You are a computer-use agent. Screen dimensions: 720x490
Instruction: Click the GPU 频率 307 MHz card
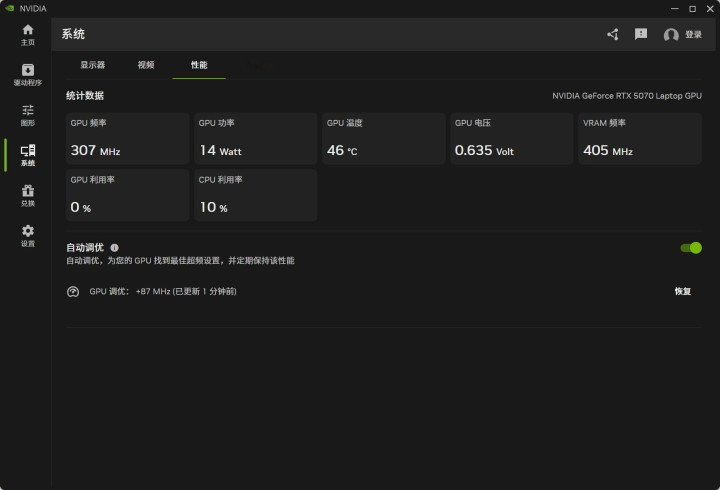[128, 138]
